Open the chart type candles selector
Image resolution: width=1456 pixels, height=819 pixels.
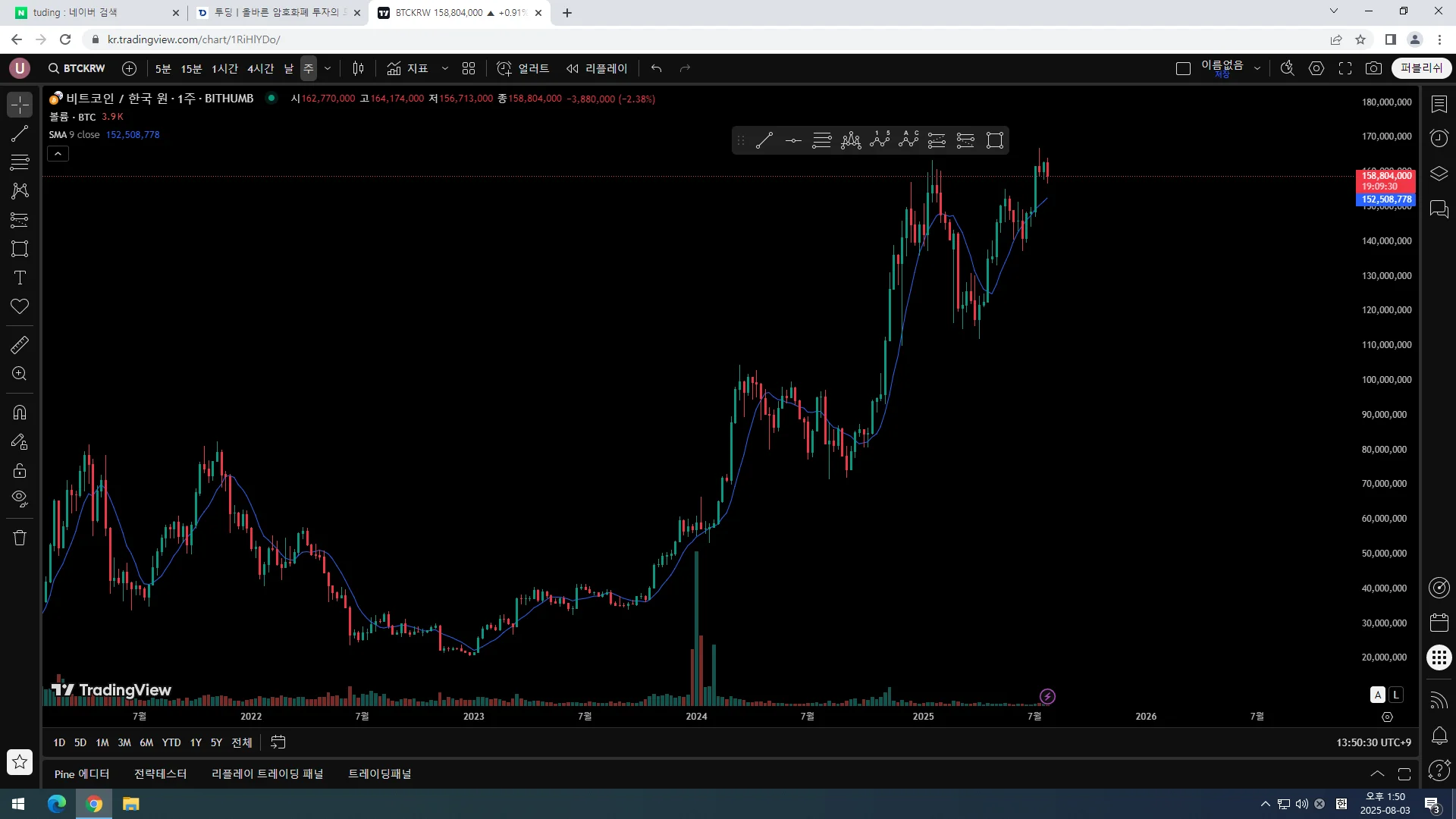(x=358, y=68)
